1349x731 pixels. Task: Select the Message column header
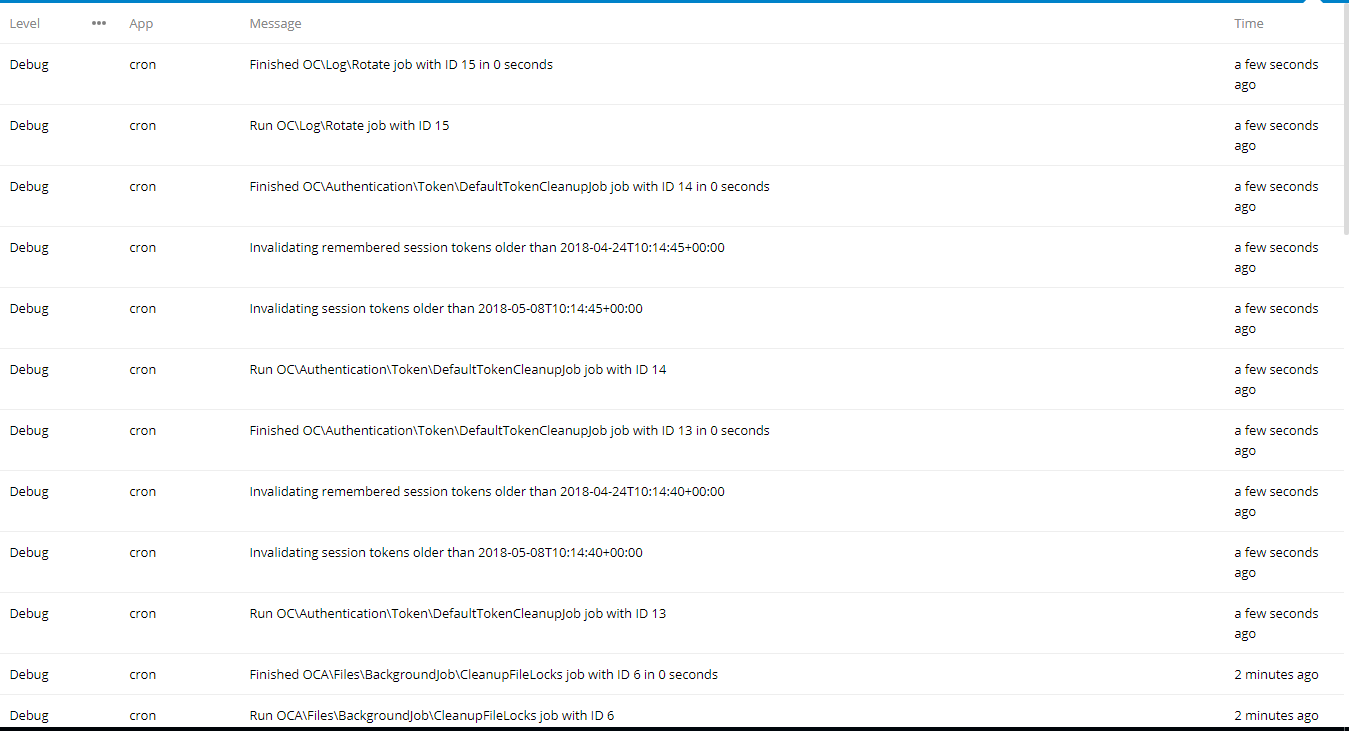coord(275,24)
